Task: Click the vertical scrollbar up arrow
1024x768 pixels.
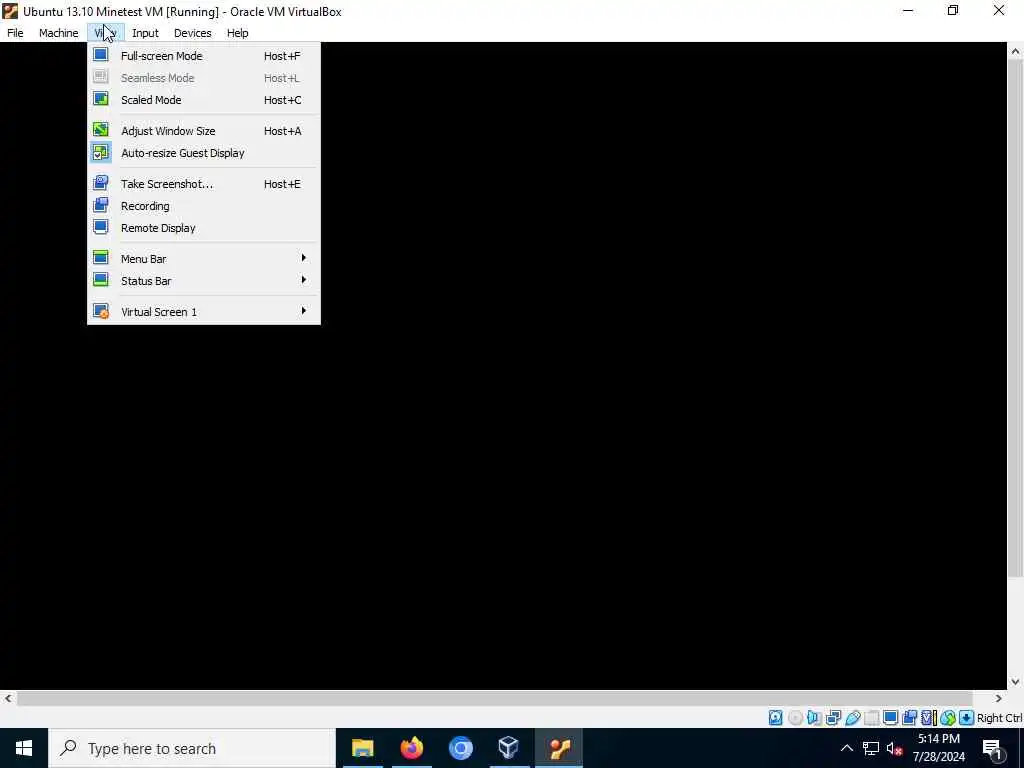Action: click(1016, 51)
